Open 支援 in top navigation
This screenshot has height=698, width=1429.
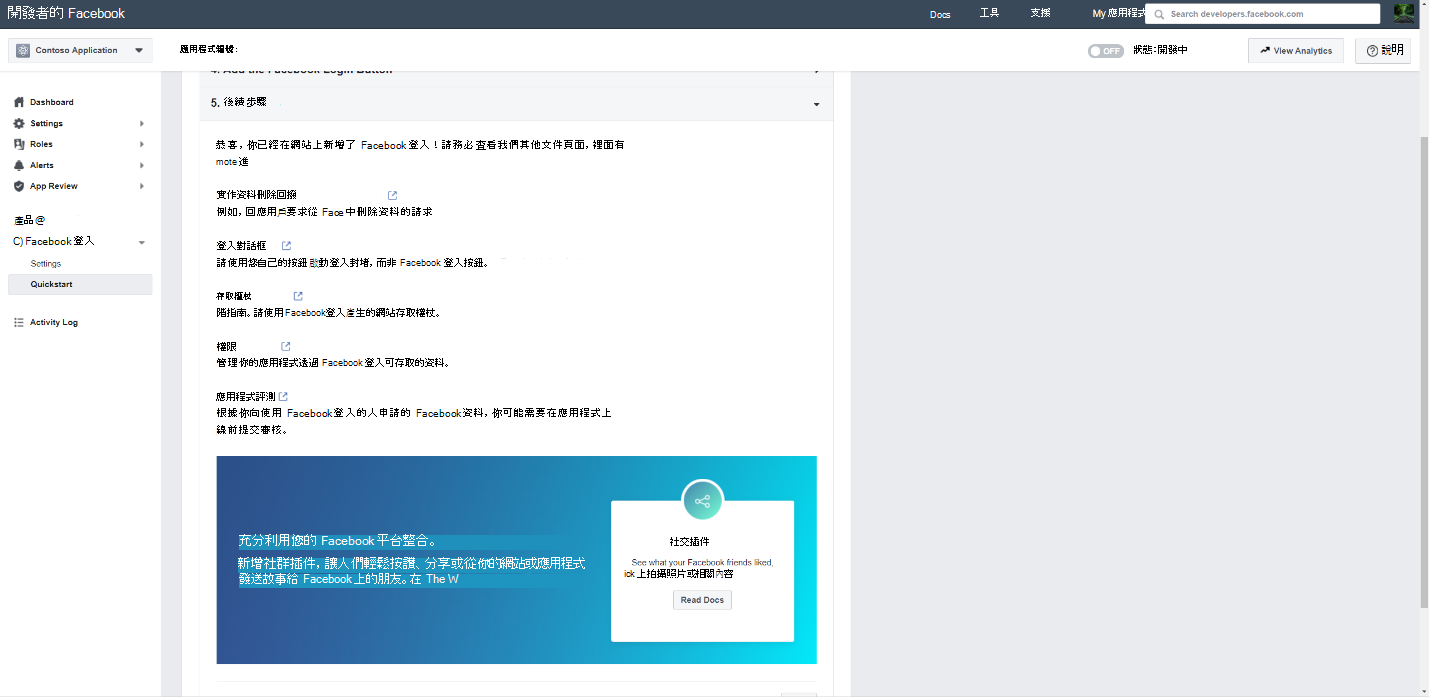pos(1040,13)
